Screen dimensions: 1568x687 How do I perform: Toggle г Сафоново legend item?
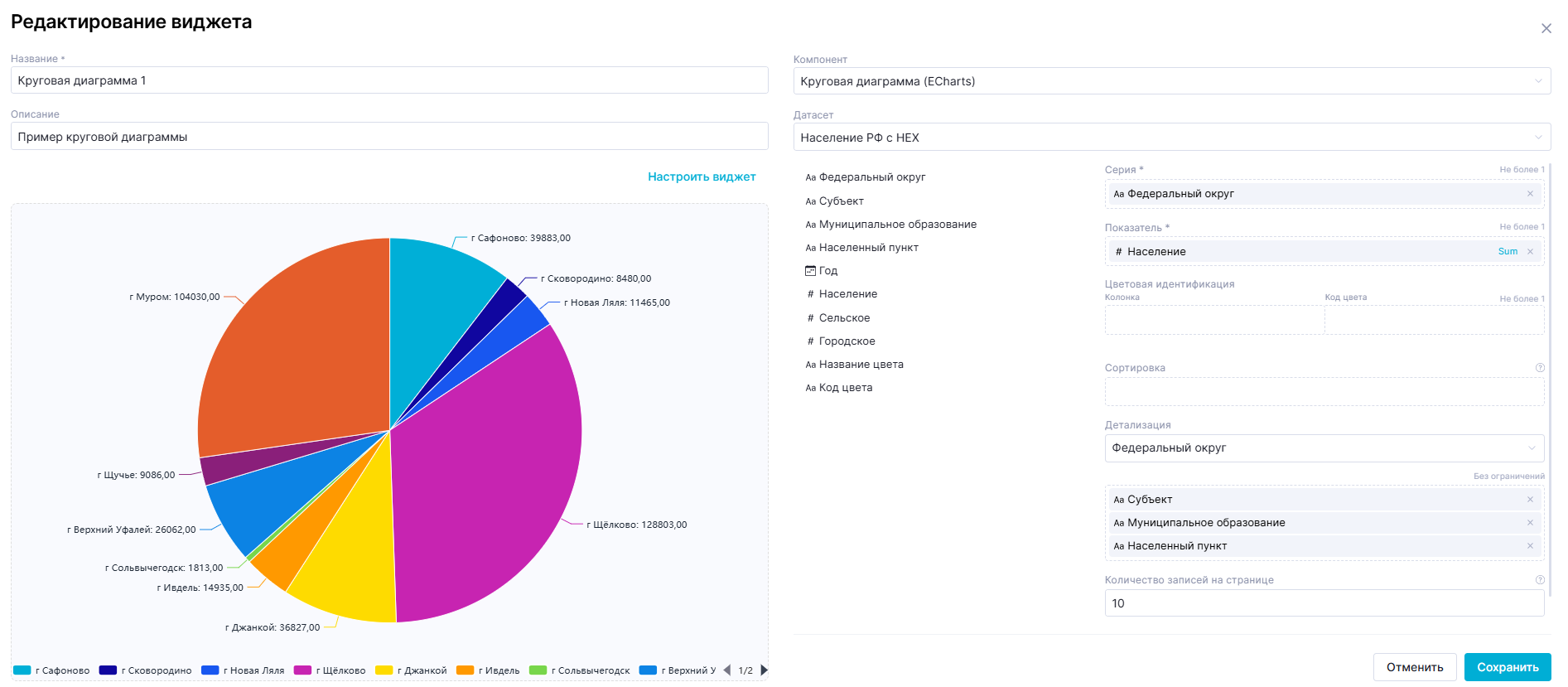pos(52,670)
